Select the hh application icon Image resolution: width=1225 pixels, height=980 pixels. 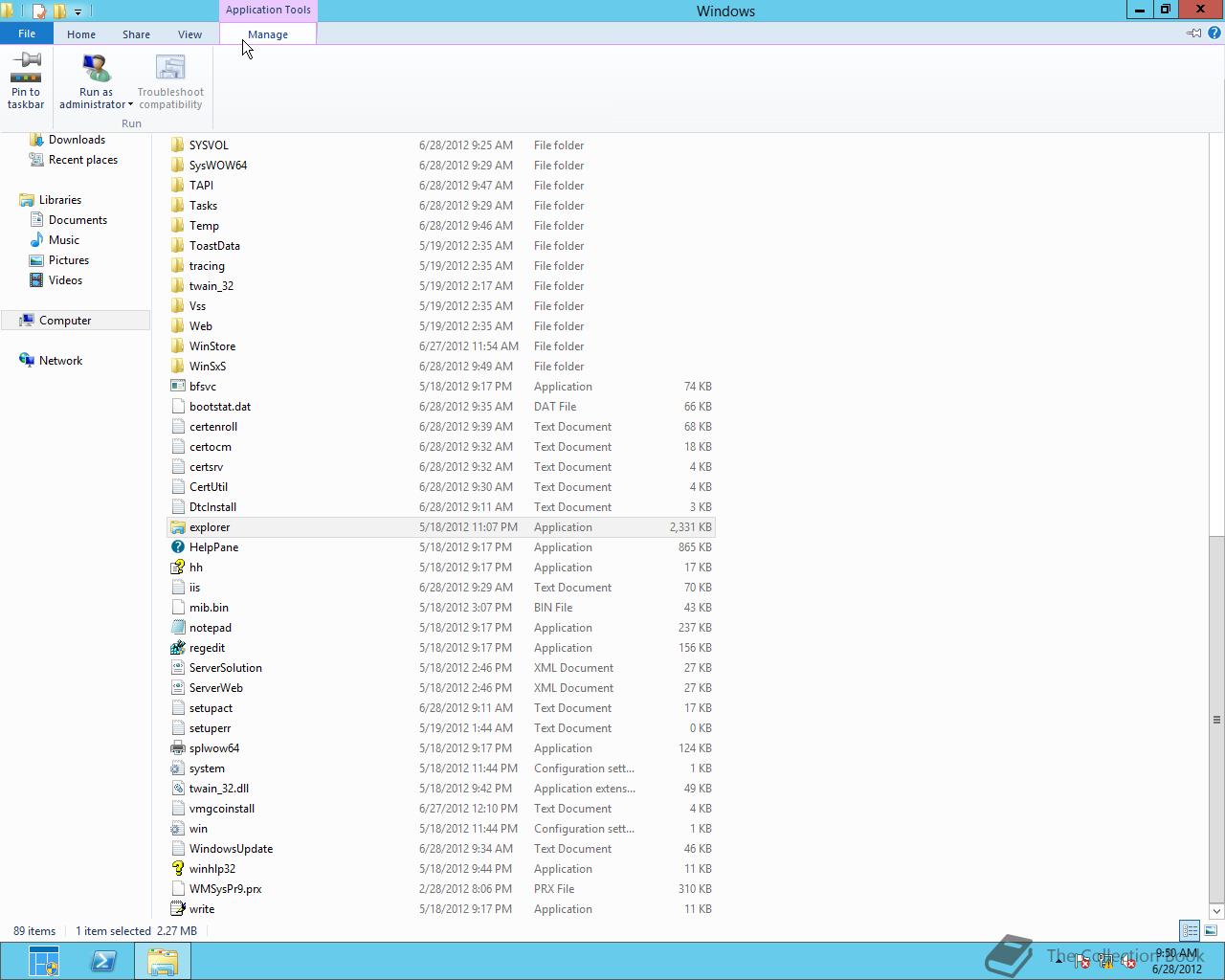[177, 568]
